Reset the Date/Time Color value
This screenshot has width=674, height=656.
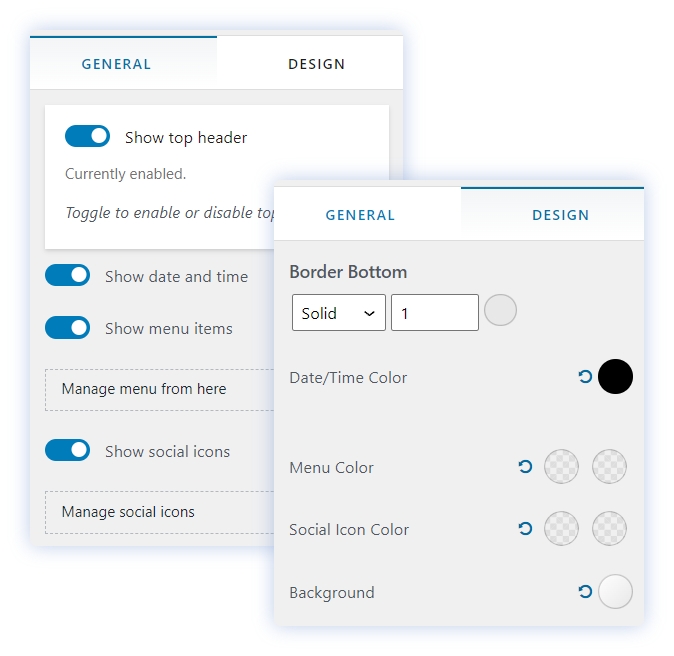585,377
